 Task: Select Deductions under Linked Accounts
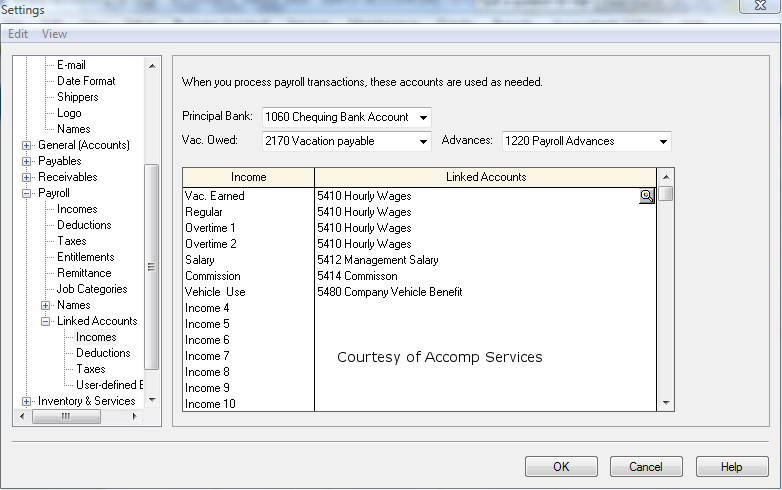[x=103, y=353]
